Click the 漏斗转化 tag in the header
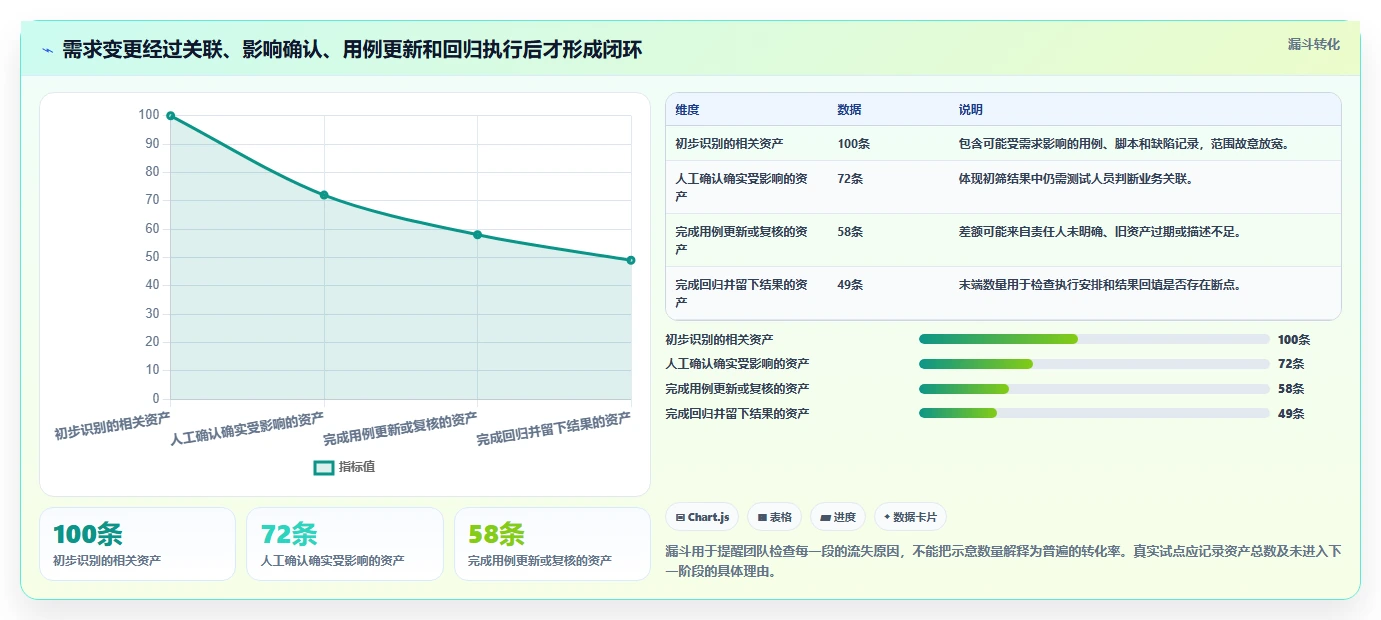This screenshot has width=1381, height=620. pos(1313,44)
